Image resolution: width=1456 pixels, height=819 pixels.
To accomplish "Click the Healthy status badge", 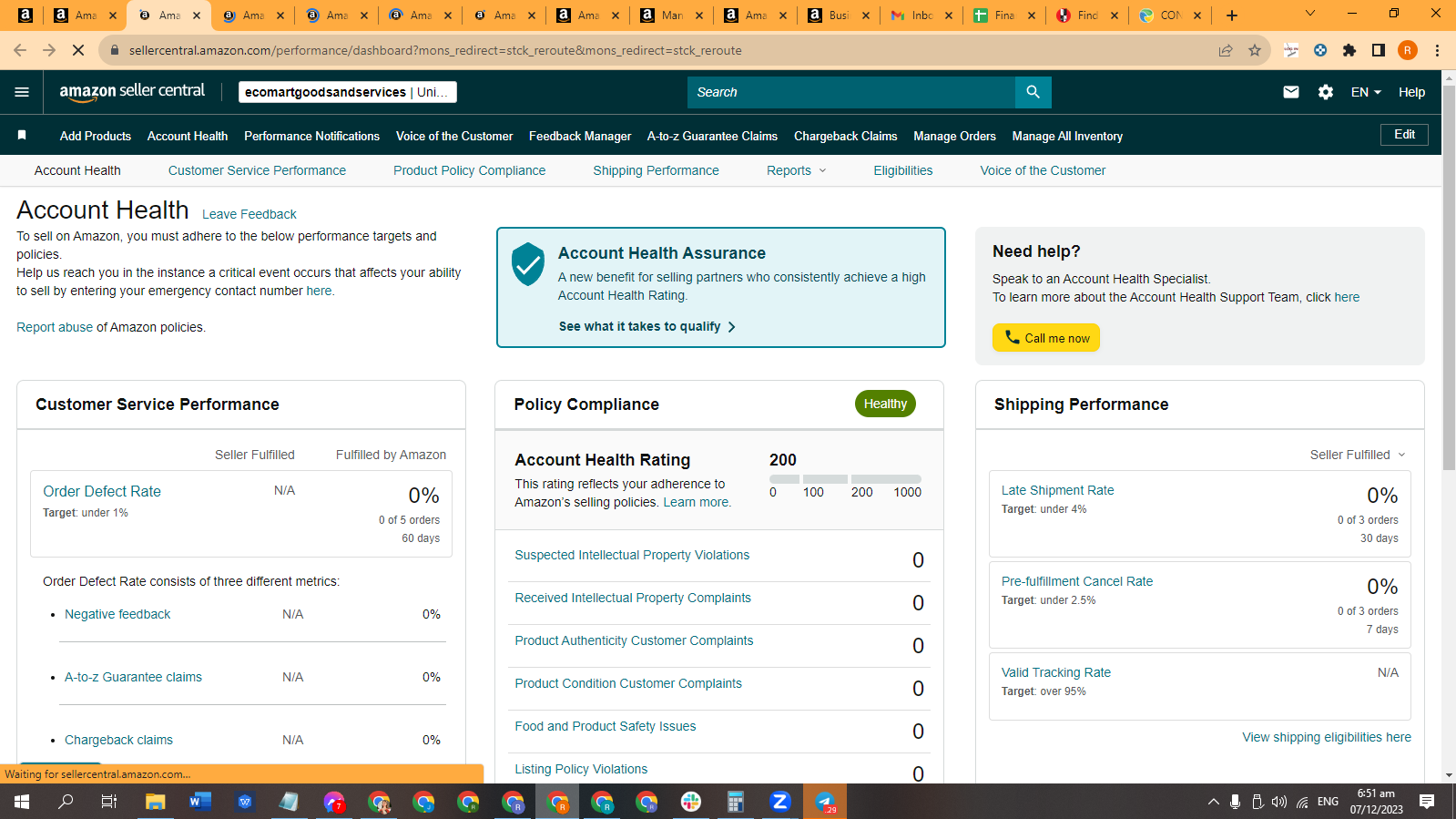I will 885,404.
